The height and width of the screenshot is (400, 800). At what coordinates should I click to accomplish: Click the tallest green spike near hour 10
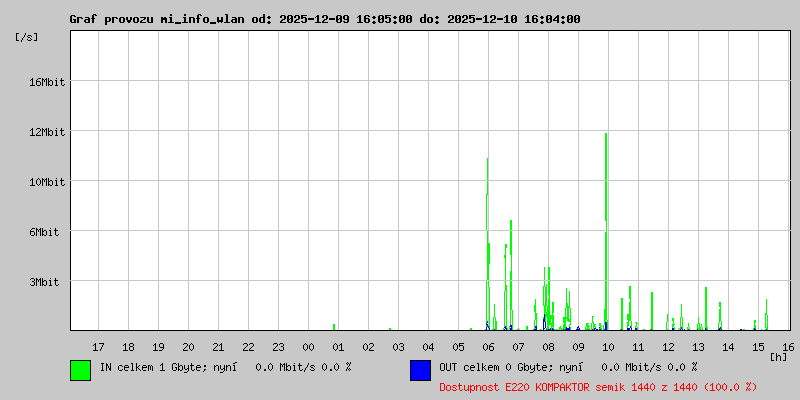coord(606,230)
